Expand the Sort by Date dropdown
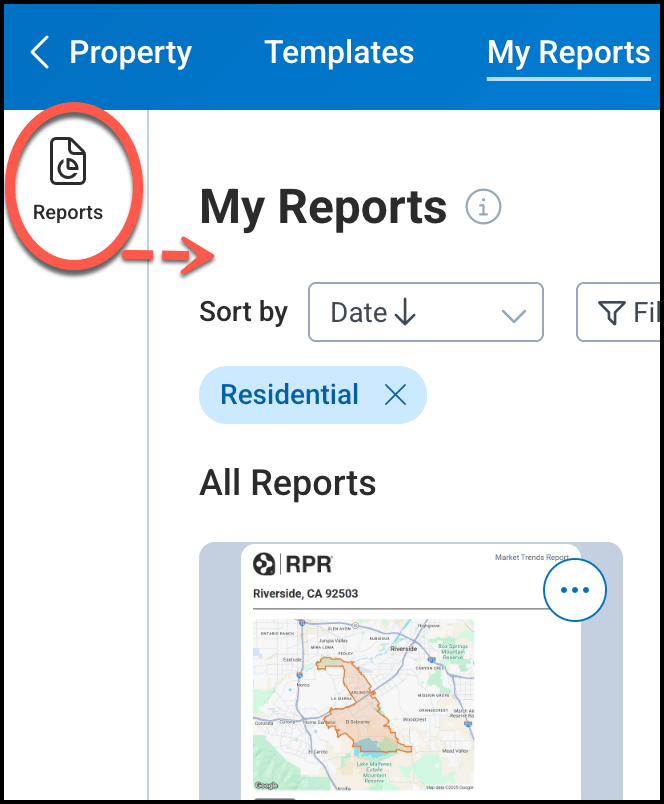The image size is (664, 804). (425, 313)
